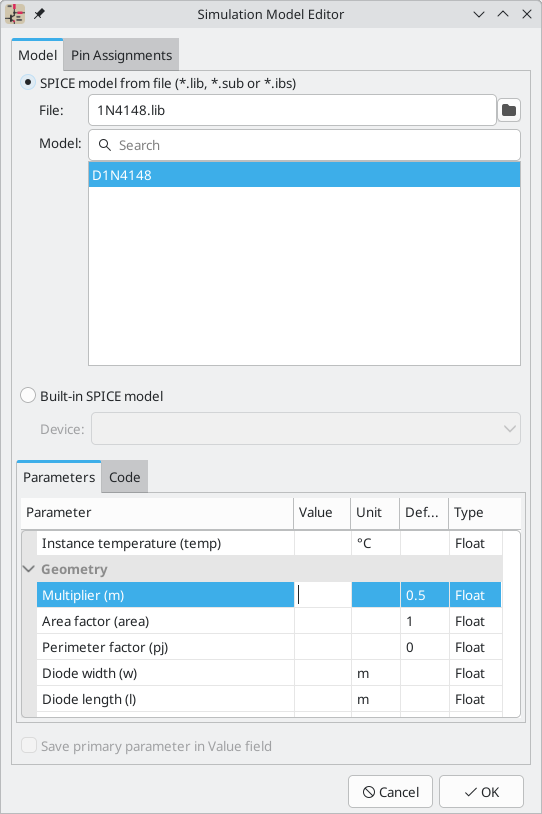Viewport: 542px width, 814px height.
Task: Open the Code tab
Action: (x=125, y=477)
